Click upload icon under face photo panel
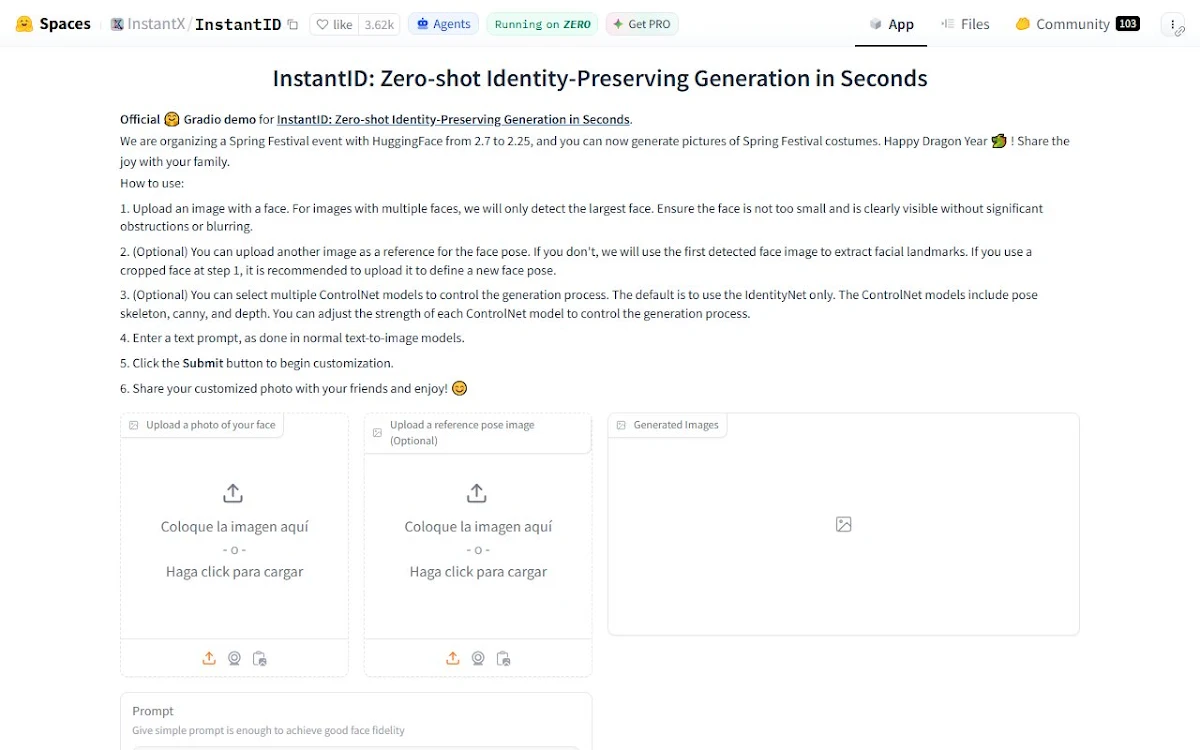 tap(209, 658)
